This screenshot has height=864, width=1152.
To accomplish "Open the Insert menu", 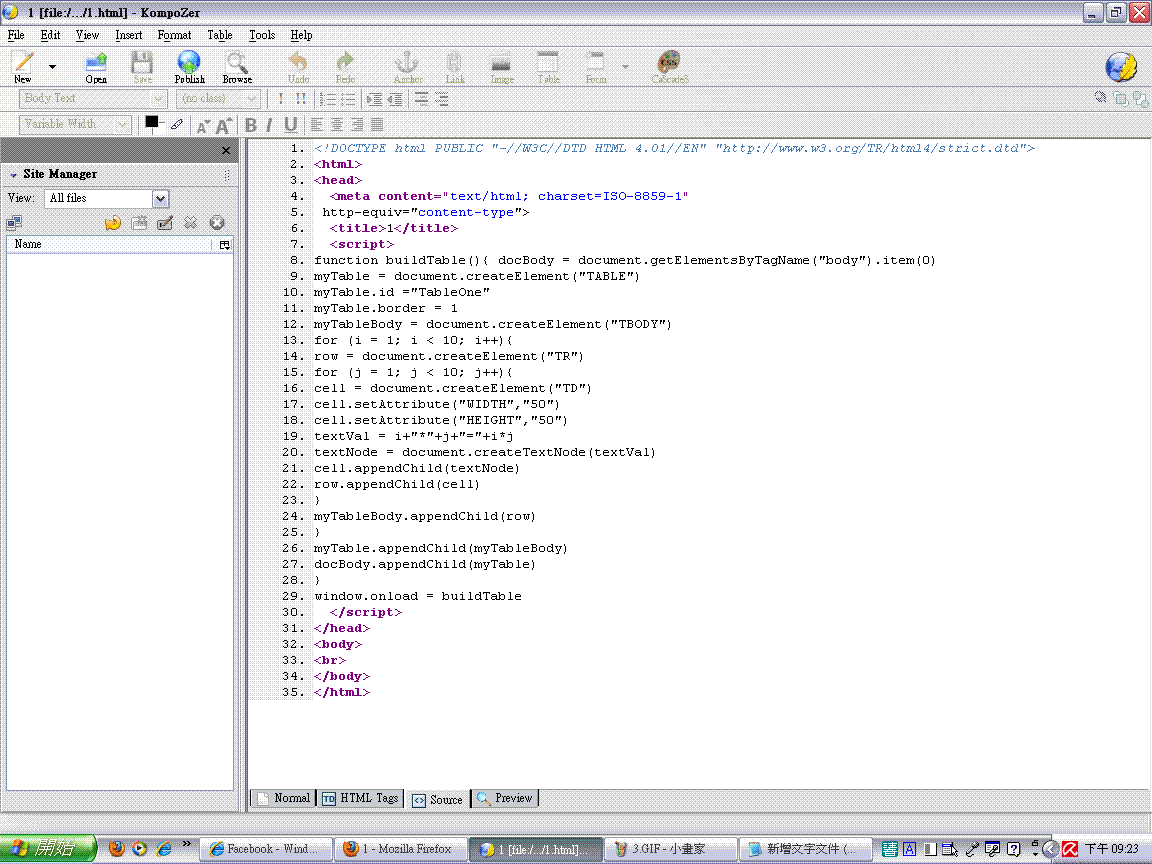I will coord(129,35).
